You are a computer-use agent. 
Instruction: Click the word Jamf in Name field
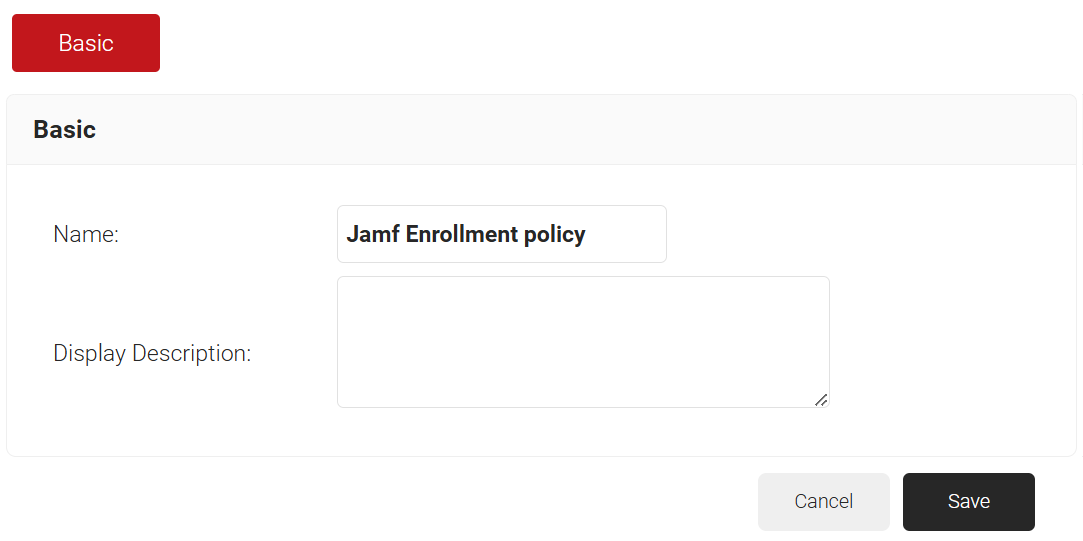372,234
